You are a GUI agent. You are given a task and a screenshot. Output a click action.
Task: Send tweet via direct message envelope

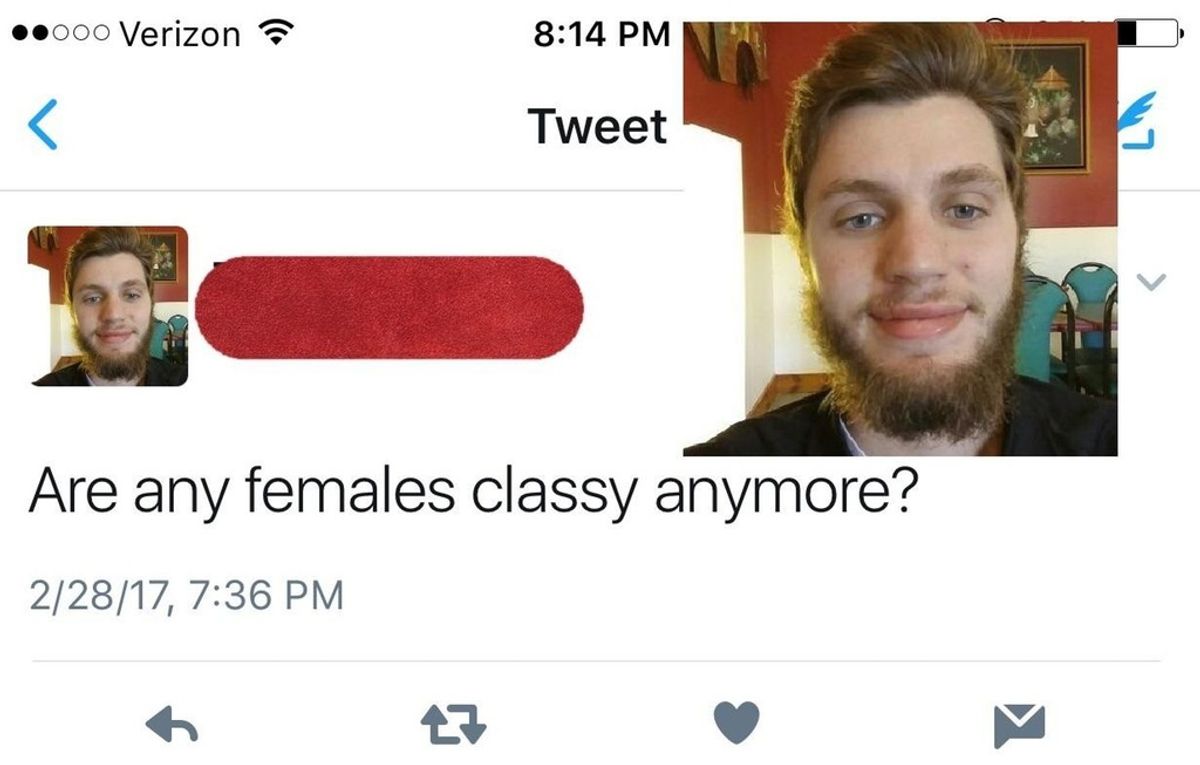tap(1019, 725)
